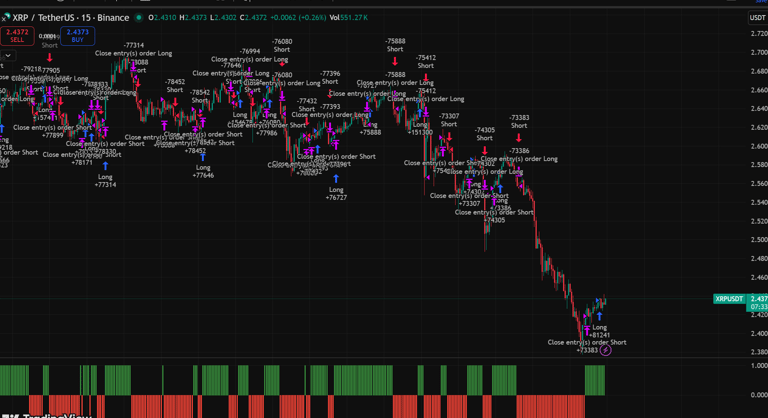Click the 1.000 indicator scale label
Image resolution: width=768 pixels, height=418 pixels.
pyautogui.click(x=759, y=366)
